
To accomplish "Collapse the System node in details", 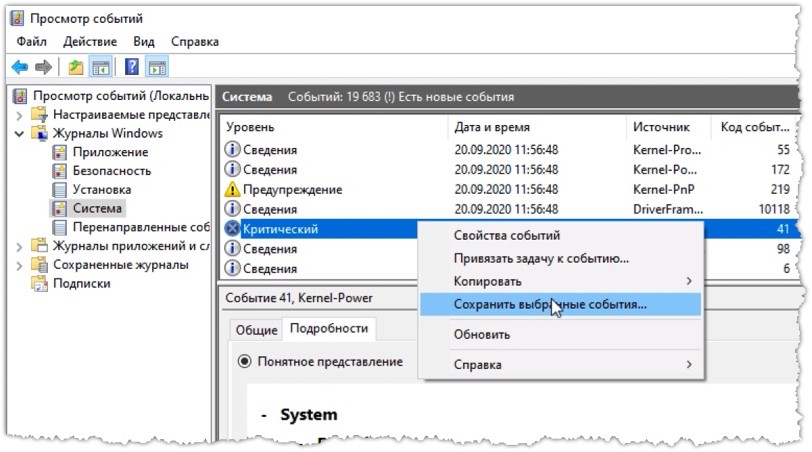I will (264, 415).
